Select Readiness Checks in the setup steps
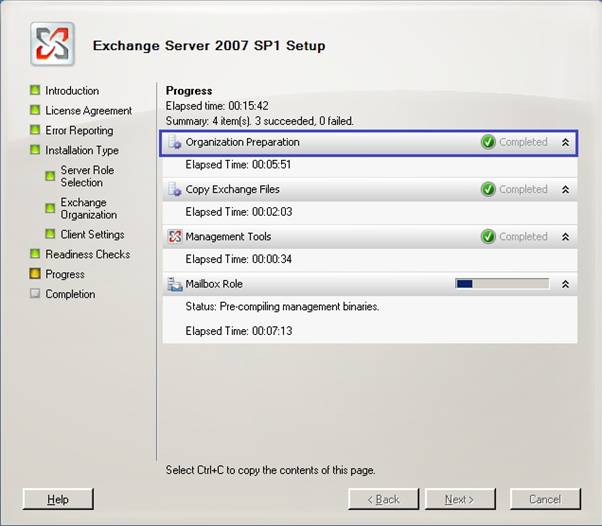This screenshot has width=602, height=526. (x=88, y=254)
